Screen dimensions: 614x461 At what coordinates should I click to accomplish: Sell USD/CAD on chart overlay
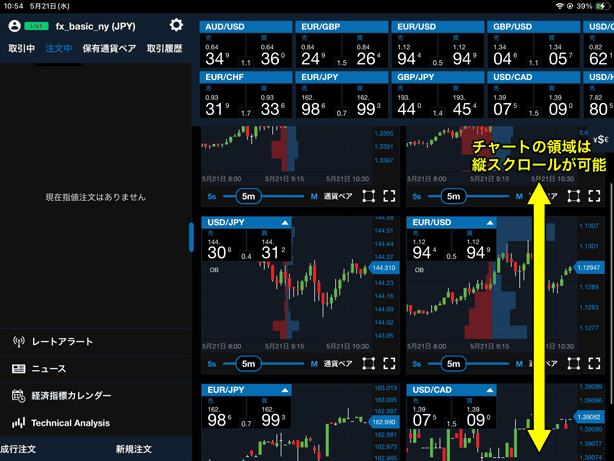[429, 412]
